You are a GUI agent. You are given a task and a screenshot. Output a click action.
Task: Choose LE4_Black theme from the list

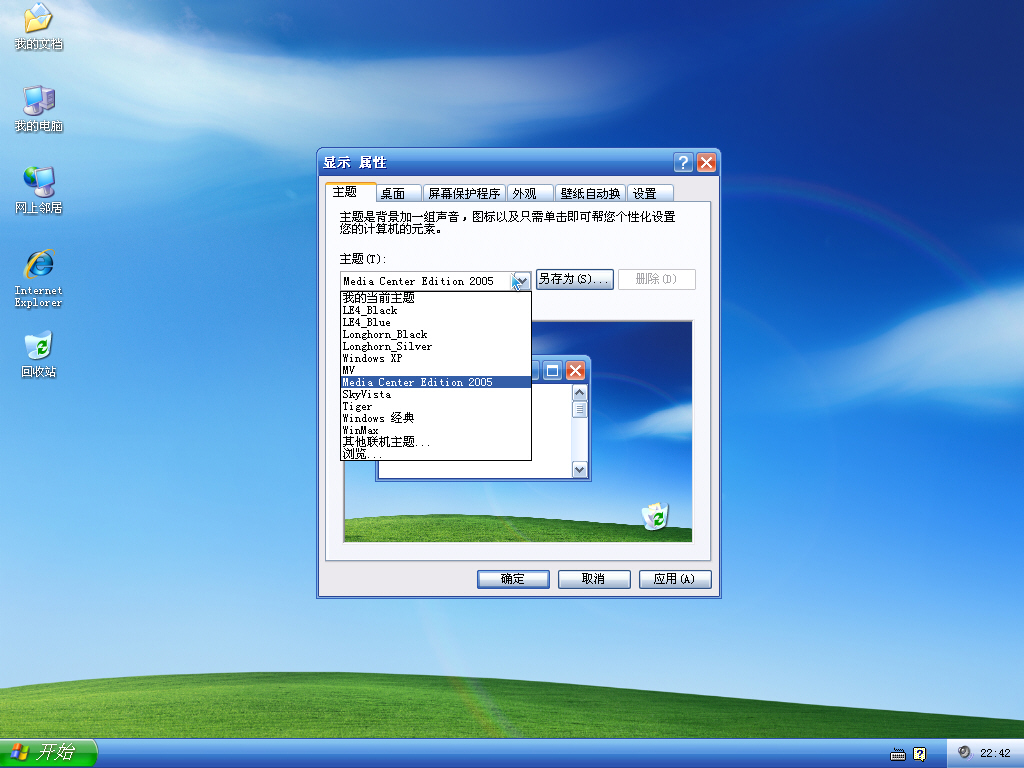click(436, 310)
